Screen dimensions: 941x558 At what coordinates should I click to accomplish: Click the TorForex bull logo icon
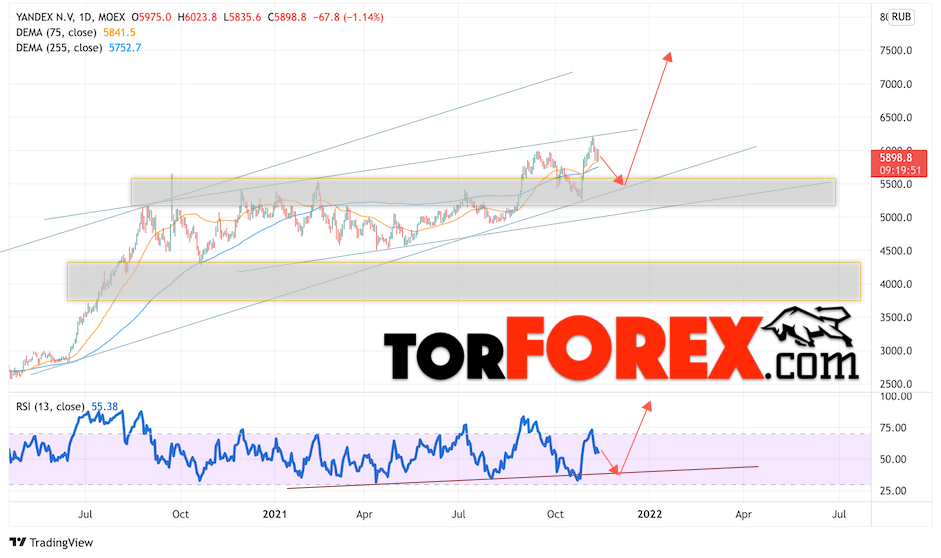pyautogui.click(x=807, y=327)
